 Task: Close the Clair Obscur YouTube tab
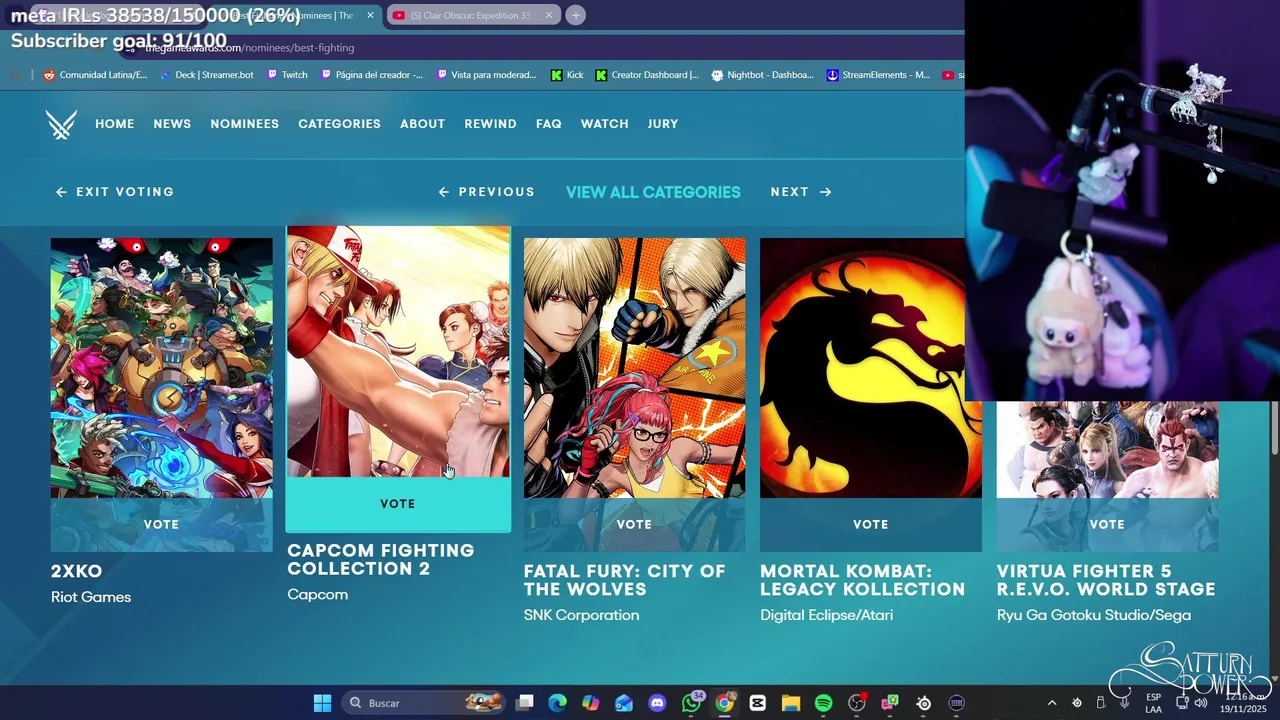point(549,15)
